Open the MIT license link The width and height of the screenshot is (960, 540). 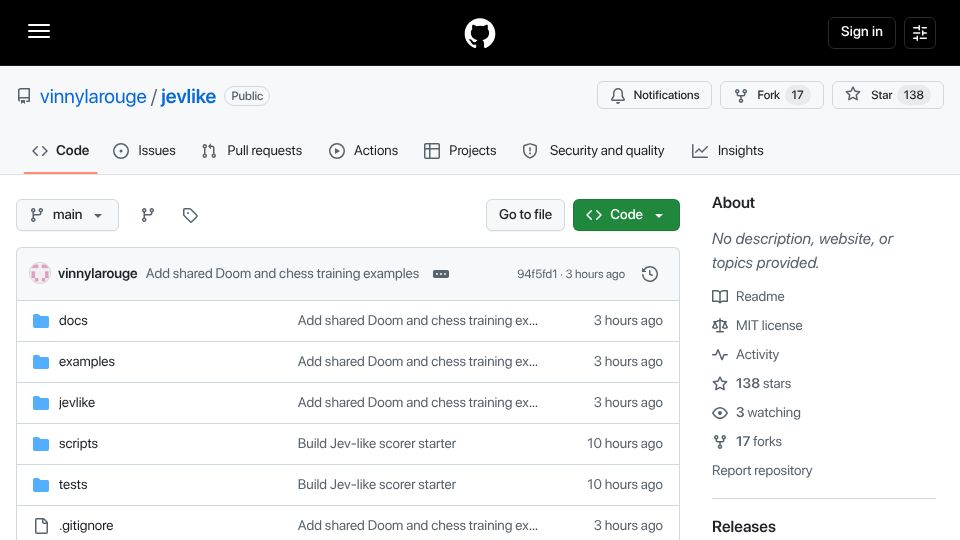(757, 326)
